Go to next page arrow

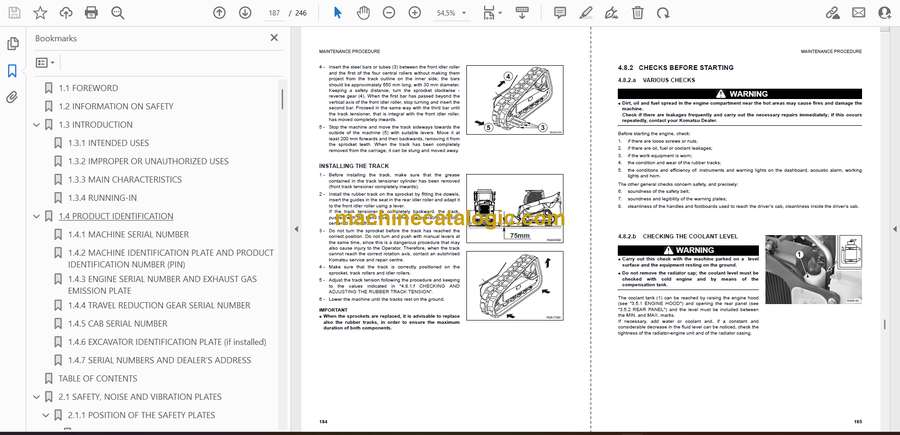point(245,13)
